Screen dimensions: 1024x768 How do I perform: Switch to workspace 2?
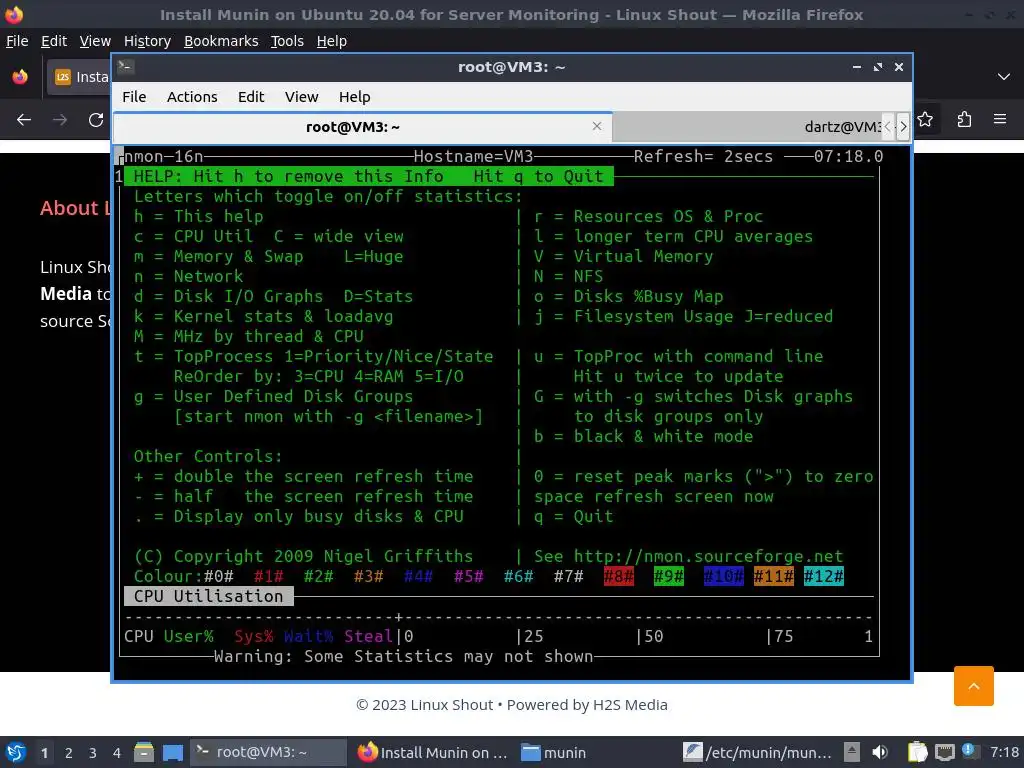pos(69,753)
